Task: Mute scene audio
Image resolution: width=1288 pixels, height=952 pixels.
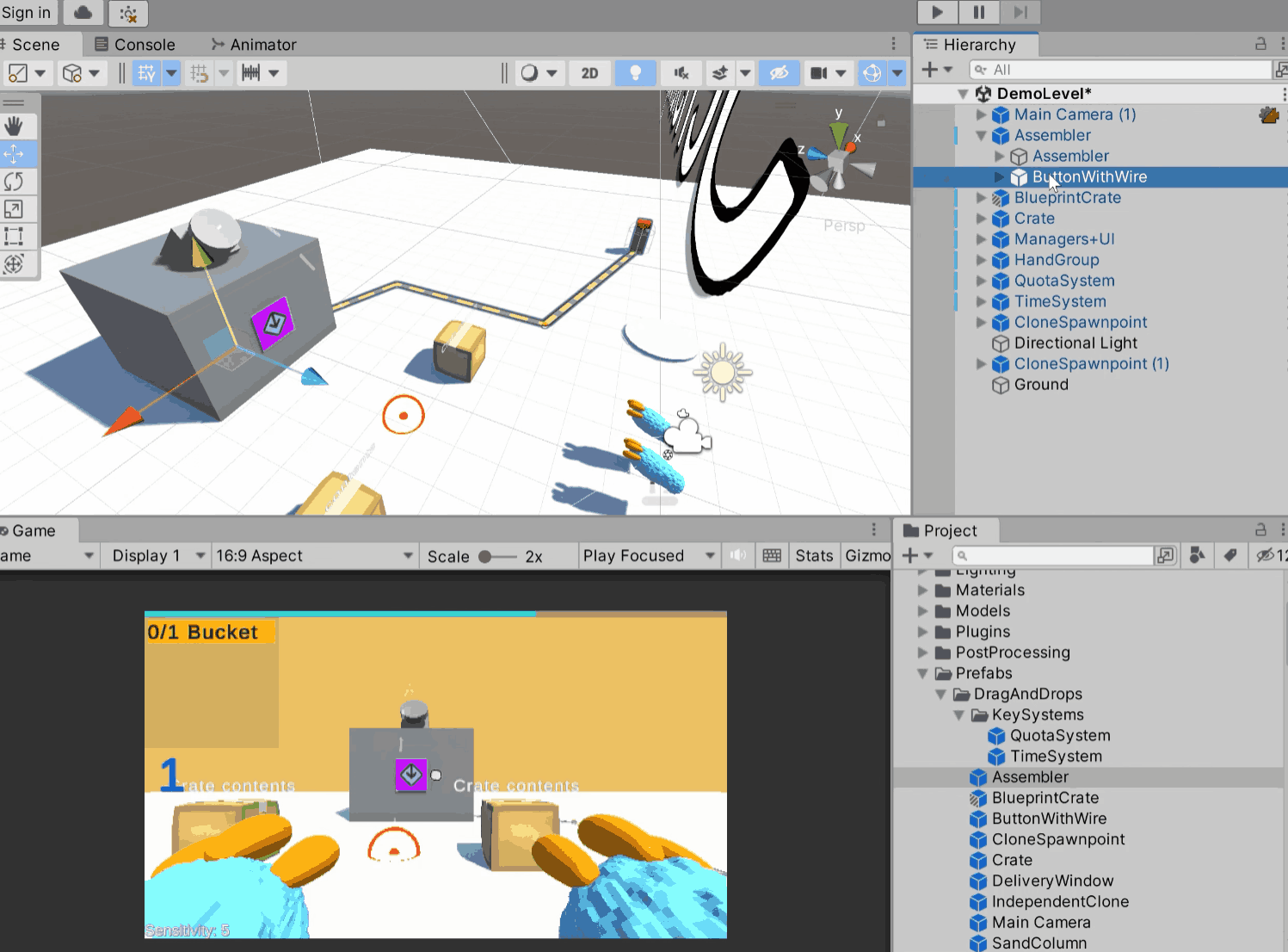Action: tap(681, 73)
